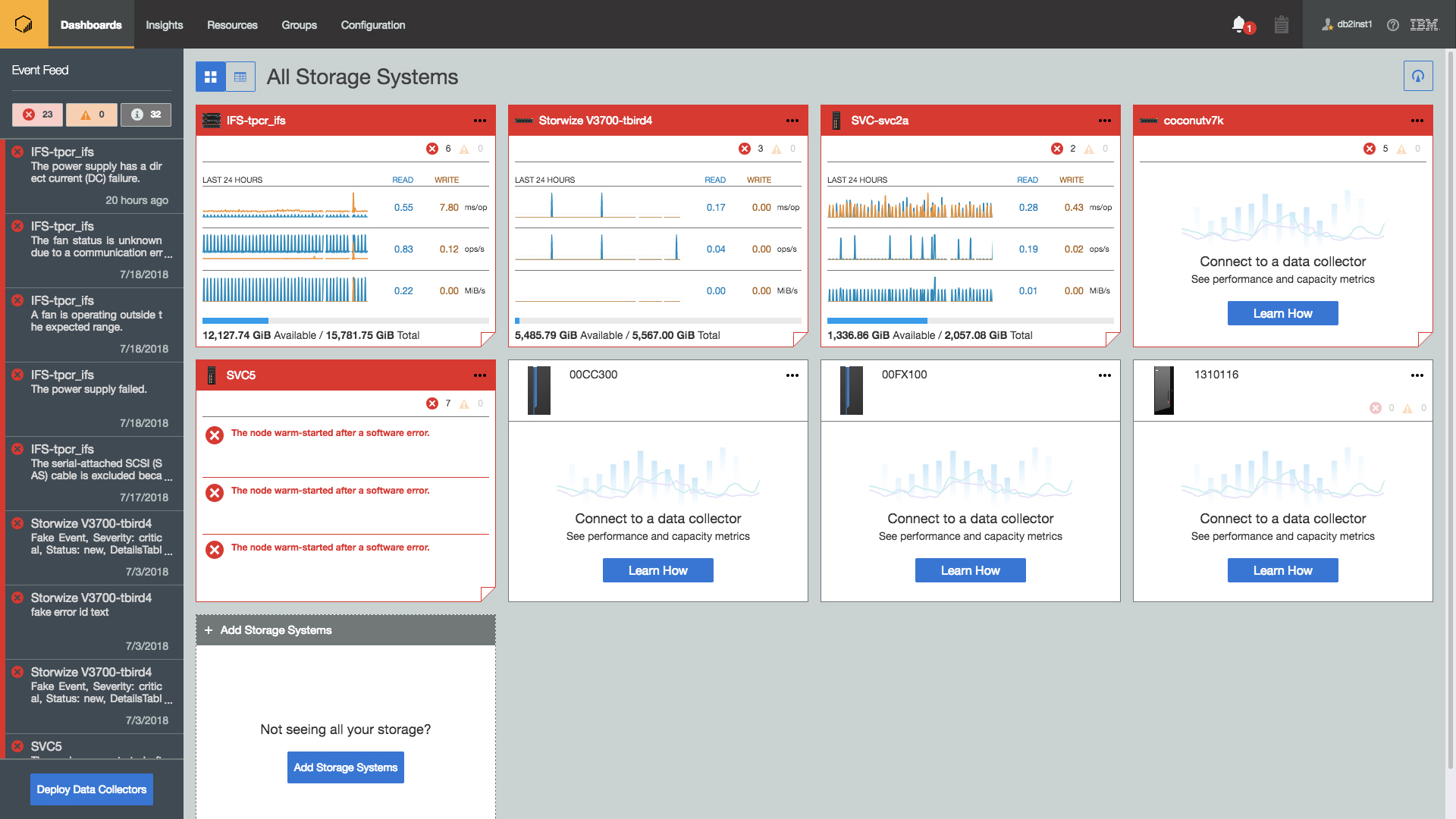
Task: Open actions menu for SVC-svc2a card
Action: [1105, 121]
